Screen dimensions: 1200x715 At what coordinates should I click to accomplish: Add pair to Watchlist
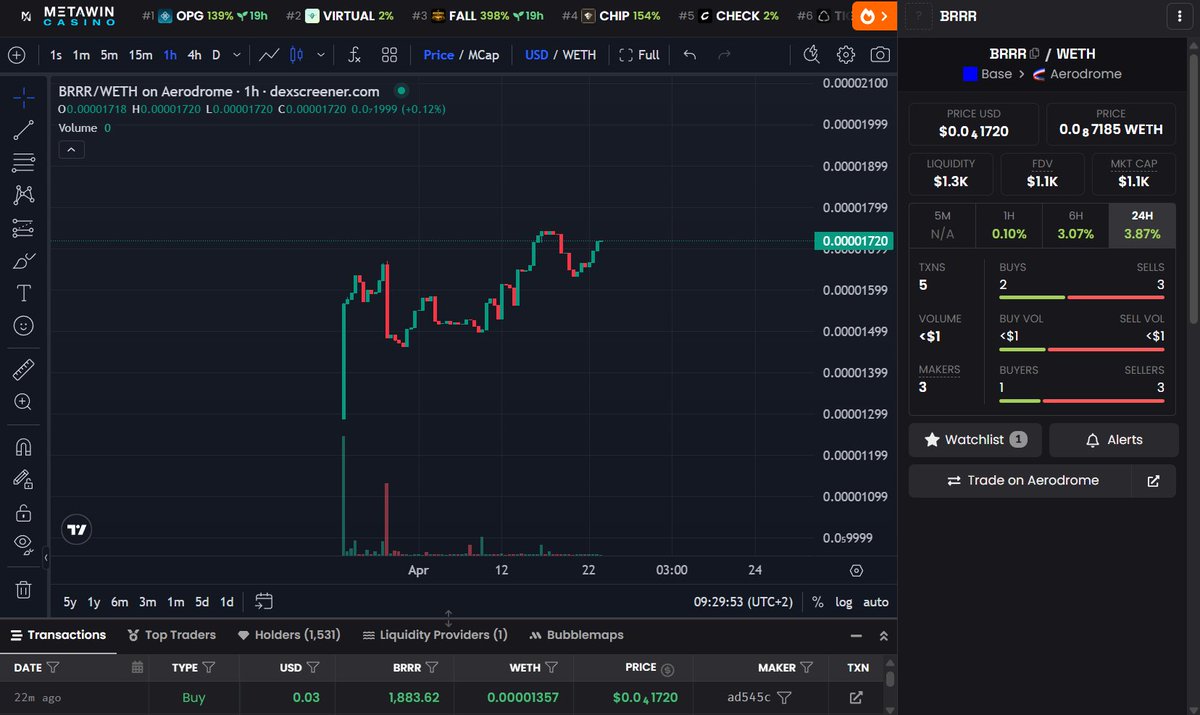(975, 440)
